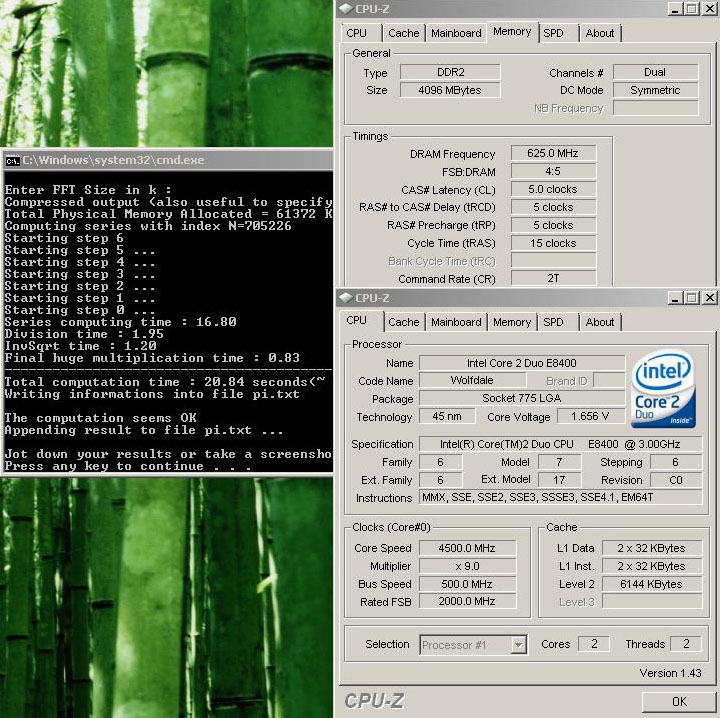This screenshot has width=720, height=718.
Task: Click the 5 clocks RAS# Precharge value
Action: (553, 225)
